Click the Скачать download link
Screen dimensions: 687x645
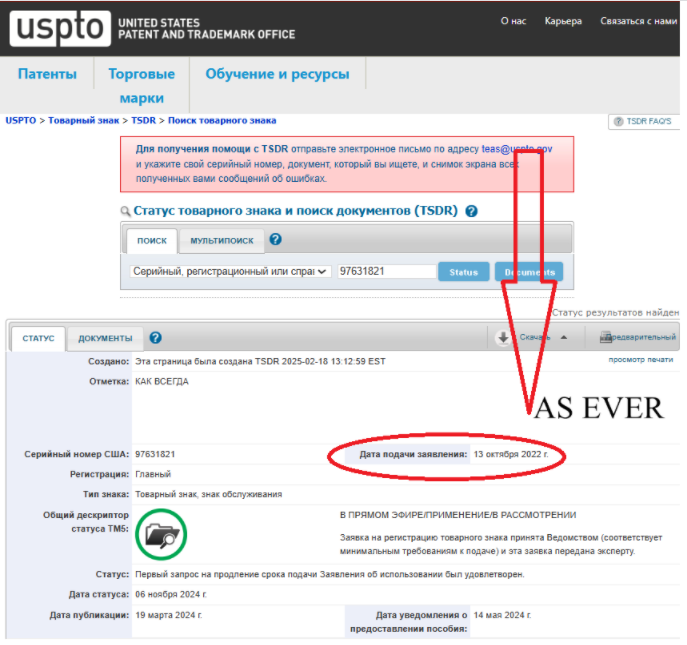tap(535, 337)
